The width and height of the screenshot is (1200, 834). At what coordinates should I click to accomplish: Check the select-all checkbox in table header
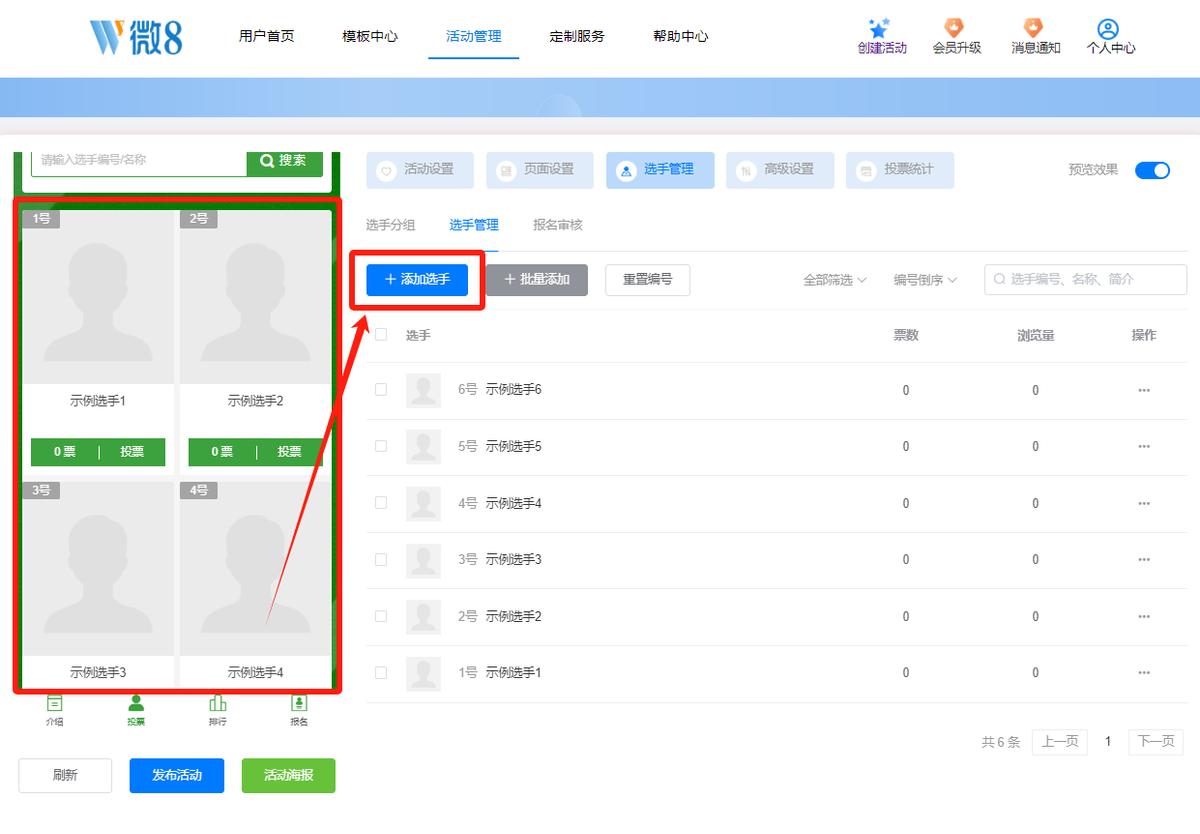(x=381, y=335)
